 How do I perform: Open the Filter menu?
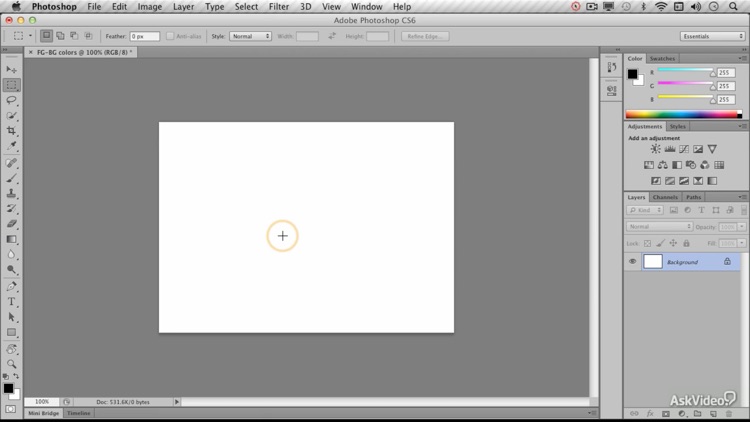point(278,7)
